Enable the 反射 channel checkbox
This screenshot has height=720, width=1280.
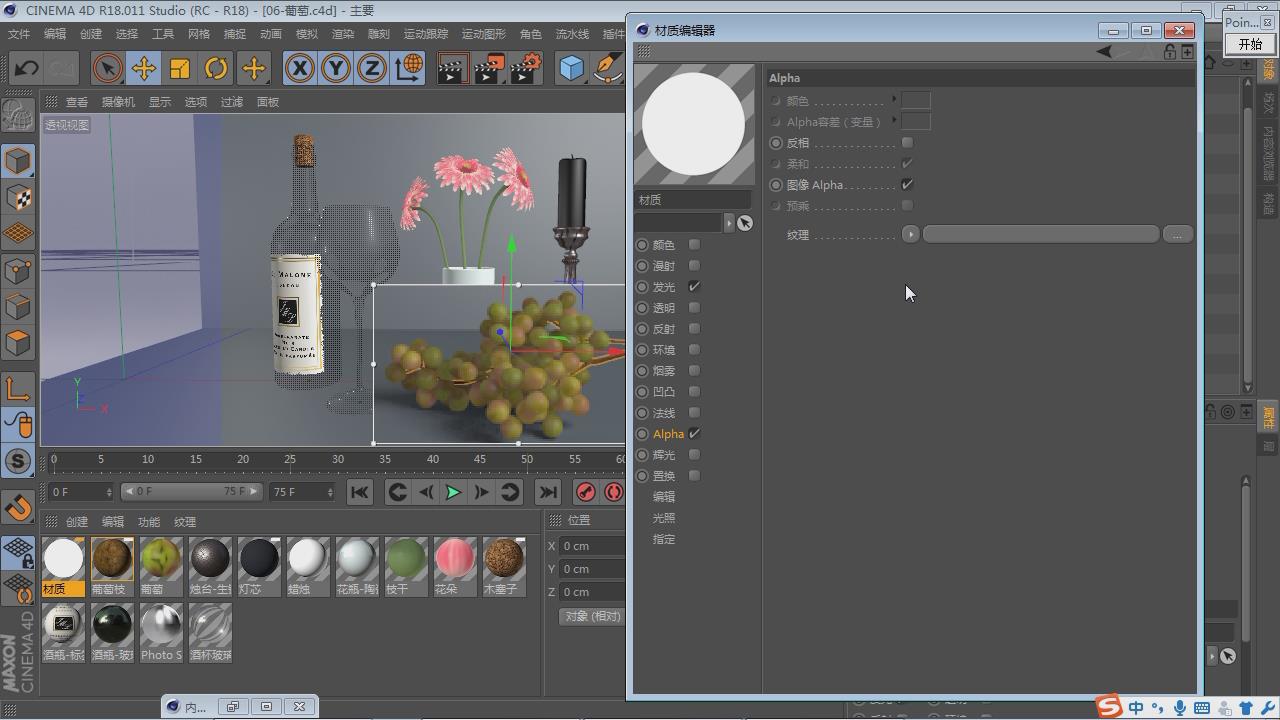[694, 329]
